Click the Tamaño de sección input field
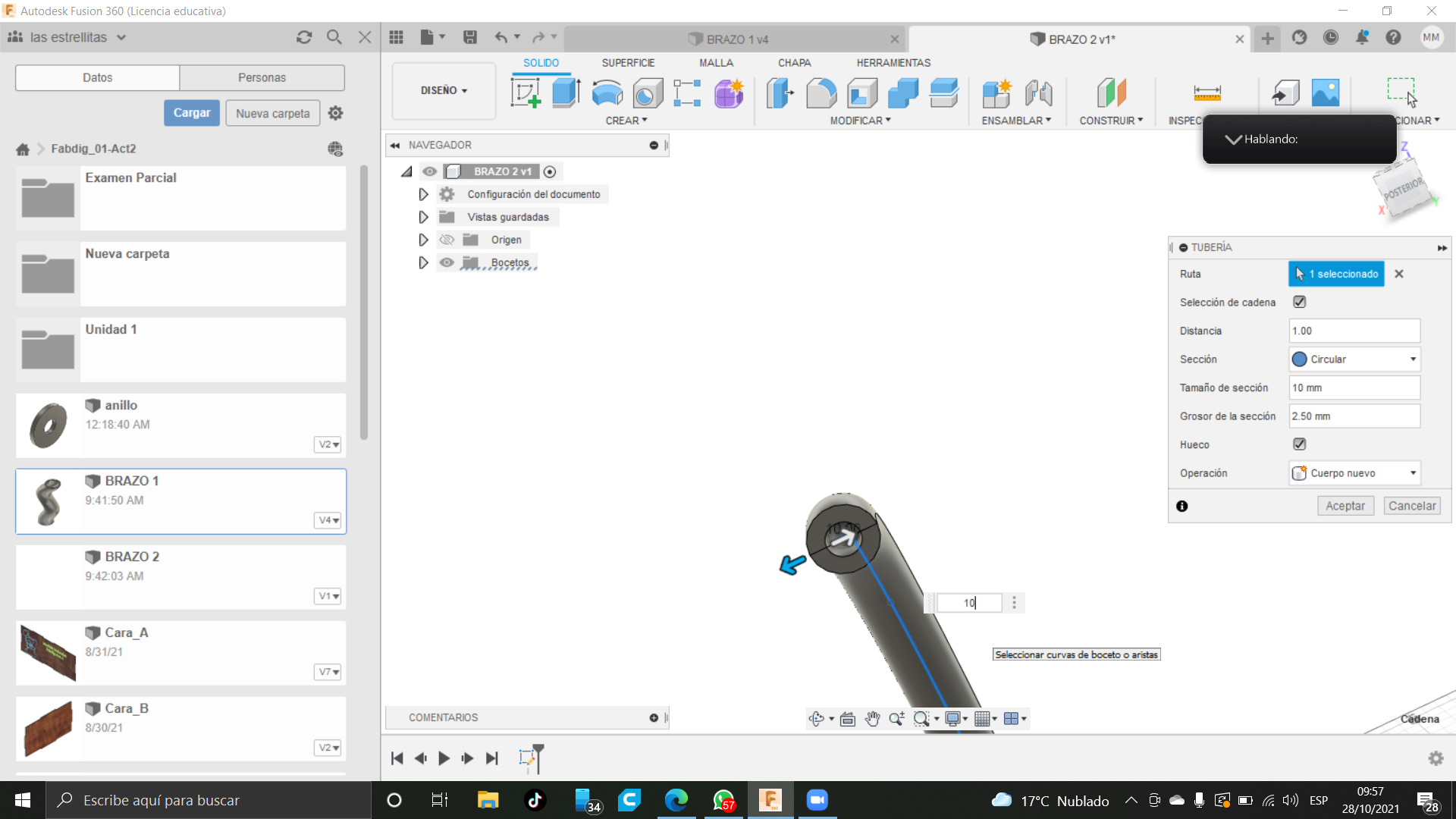Image resolution: width=1456 pixels, height=819 pixels. coord(1354,388)
